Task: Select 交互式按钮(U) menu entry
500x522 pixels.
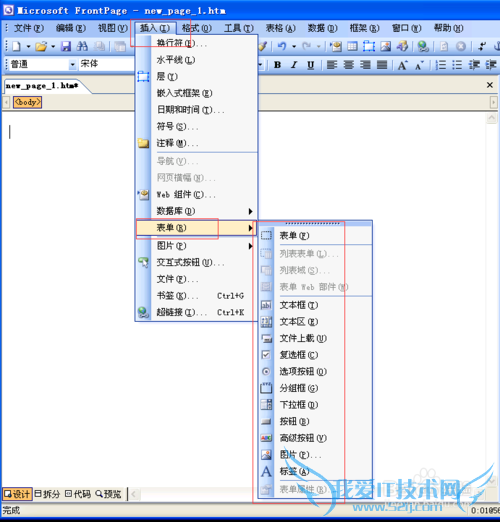Action: click(x=196, y=263)
